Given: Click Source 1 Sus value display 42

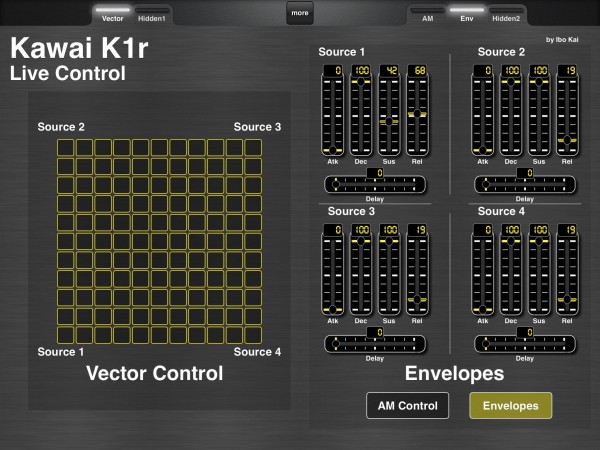Looking at the screenshot, I should click(389, 70).
